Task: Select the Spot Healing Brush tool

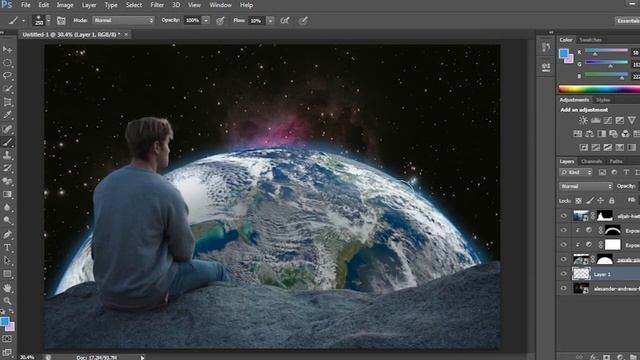Action: coord(7,129)
